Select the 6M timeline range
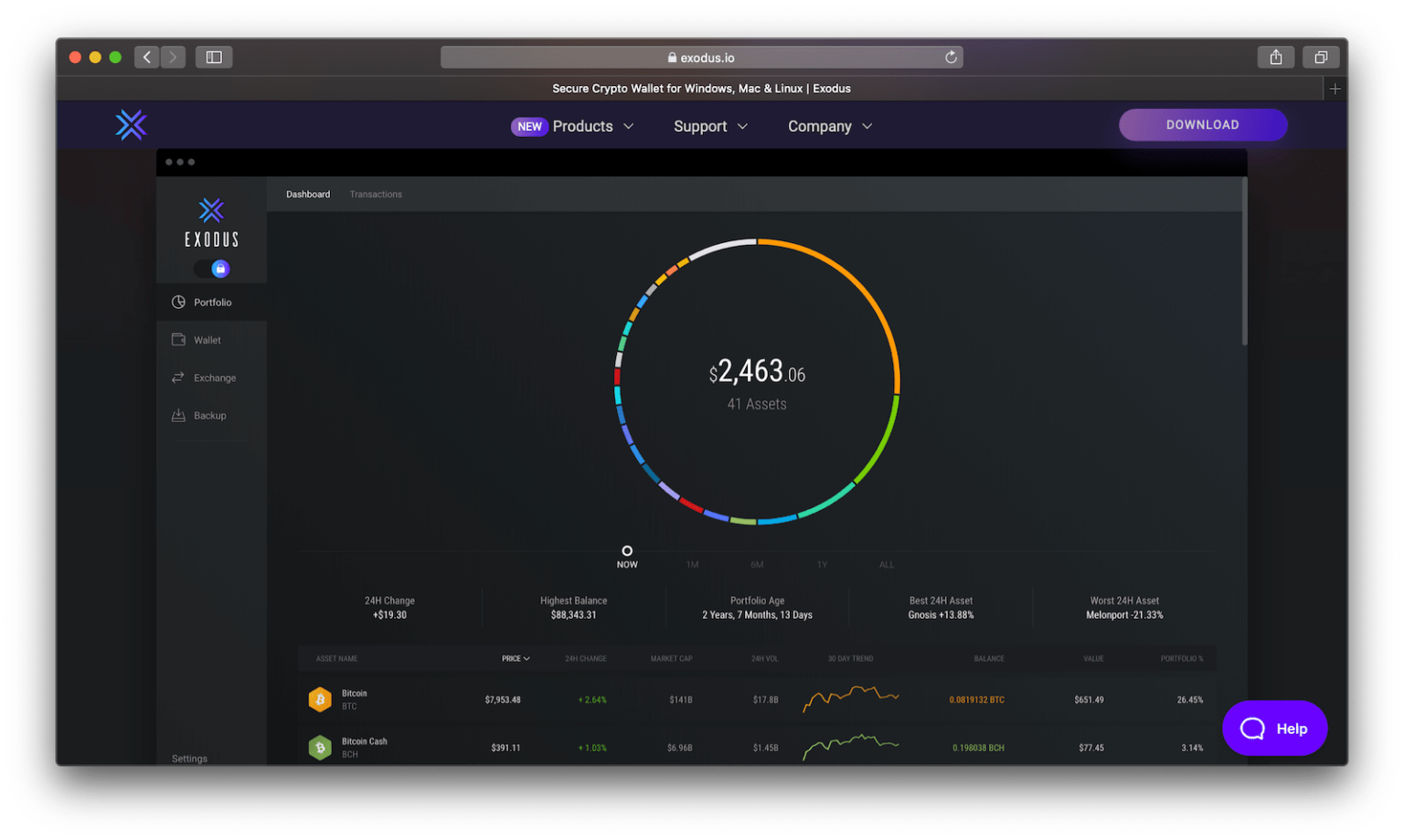 [757, 565]
